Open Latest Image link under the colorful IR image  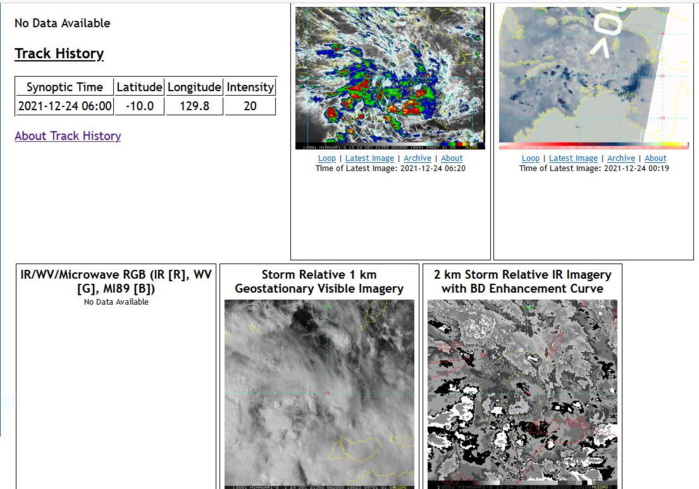click(x=369, y=158)
